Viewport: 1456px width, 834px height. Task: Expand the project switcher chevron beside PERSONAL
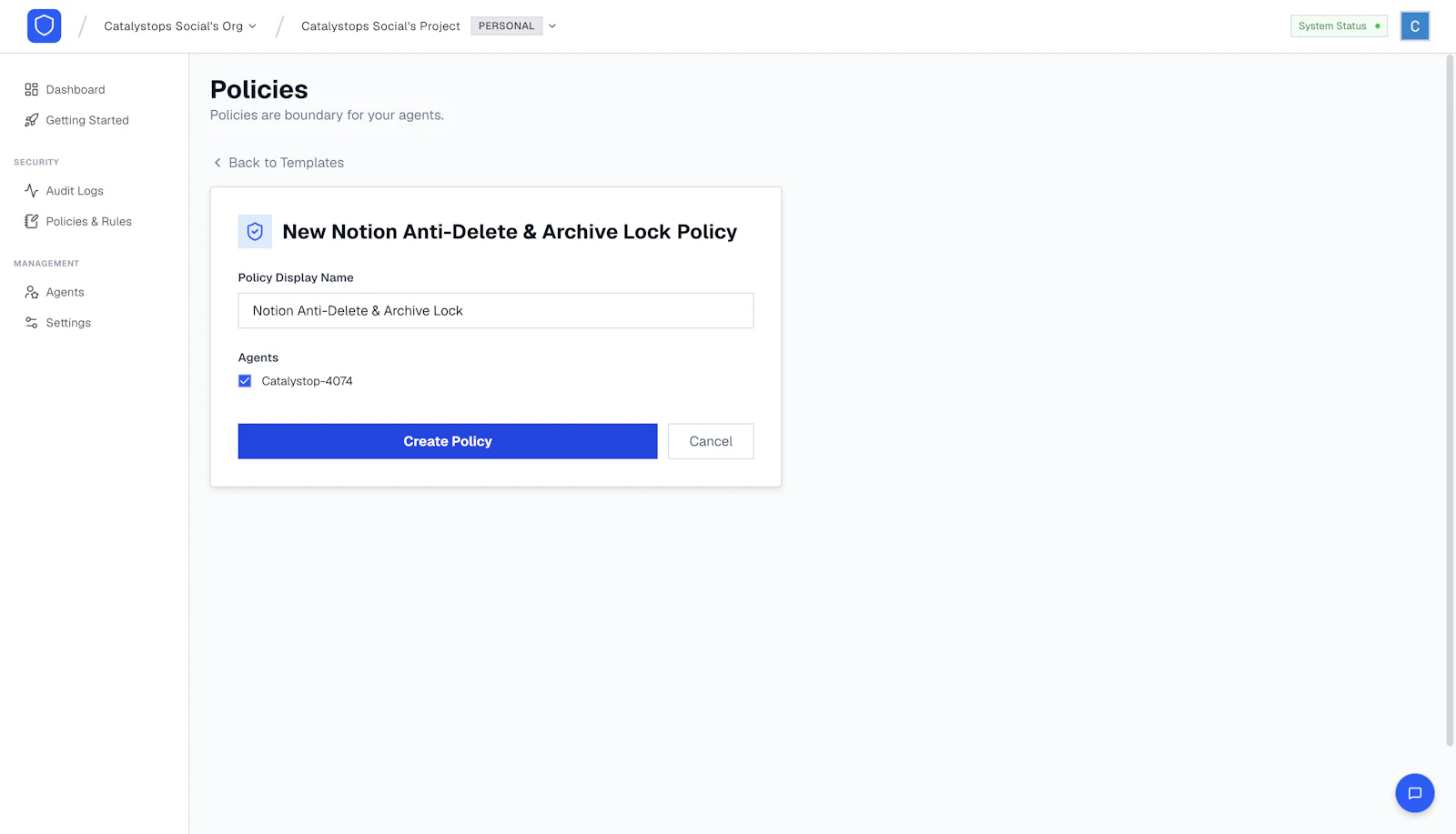tap(552, 26)
